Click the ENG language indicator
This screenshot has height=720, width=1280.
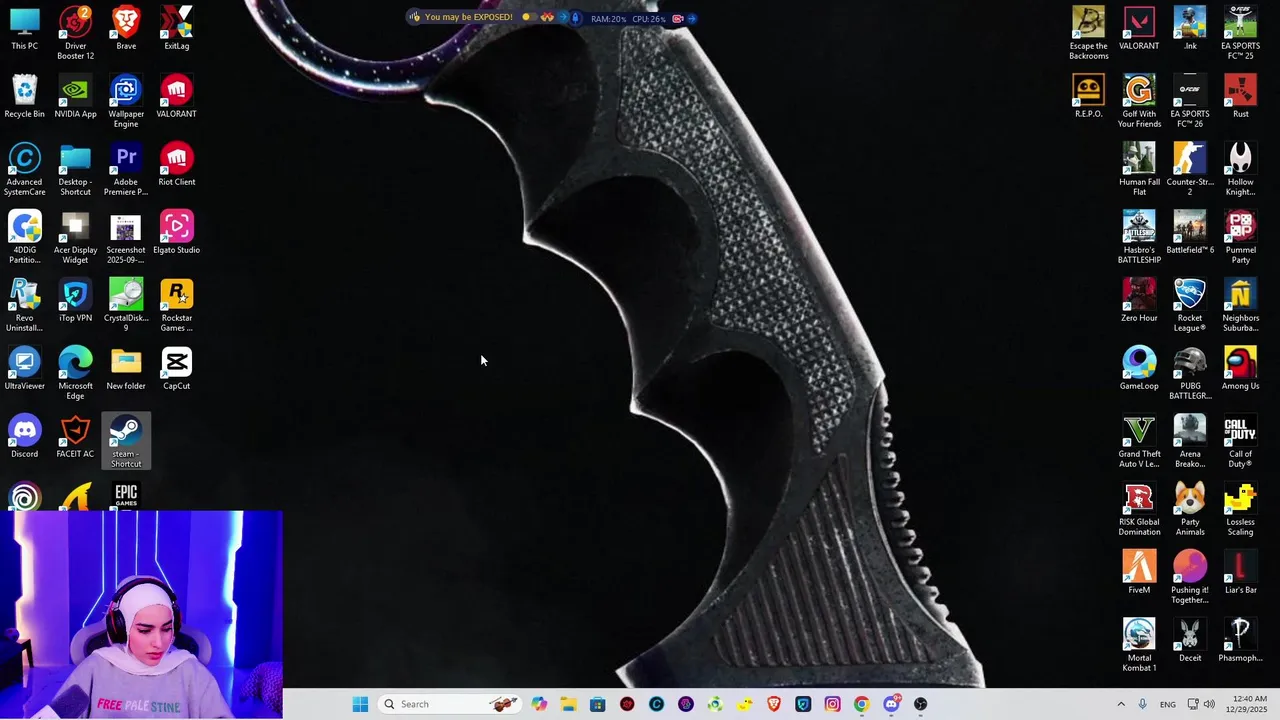(1168, 705)
